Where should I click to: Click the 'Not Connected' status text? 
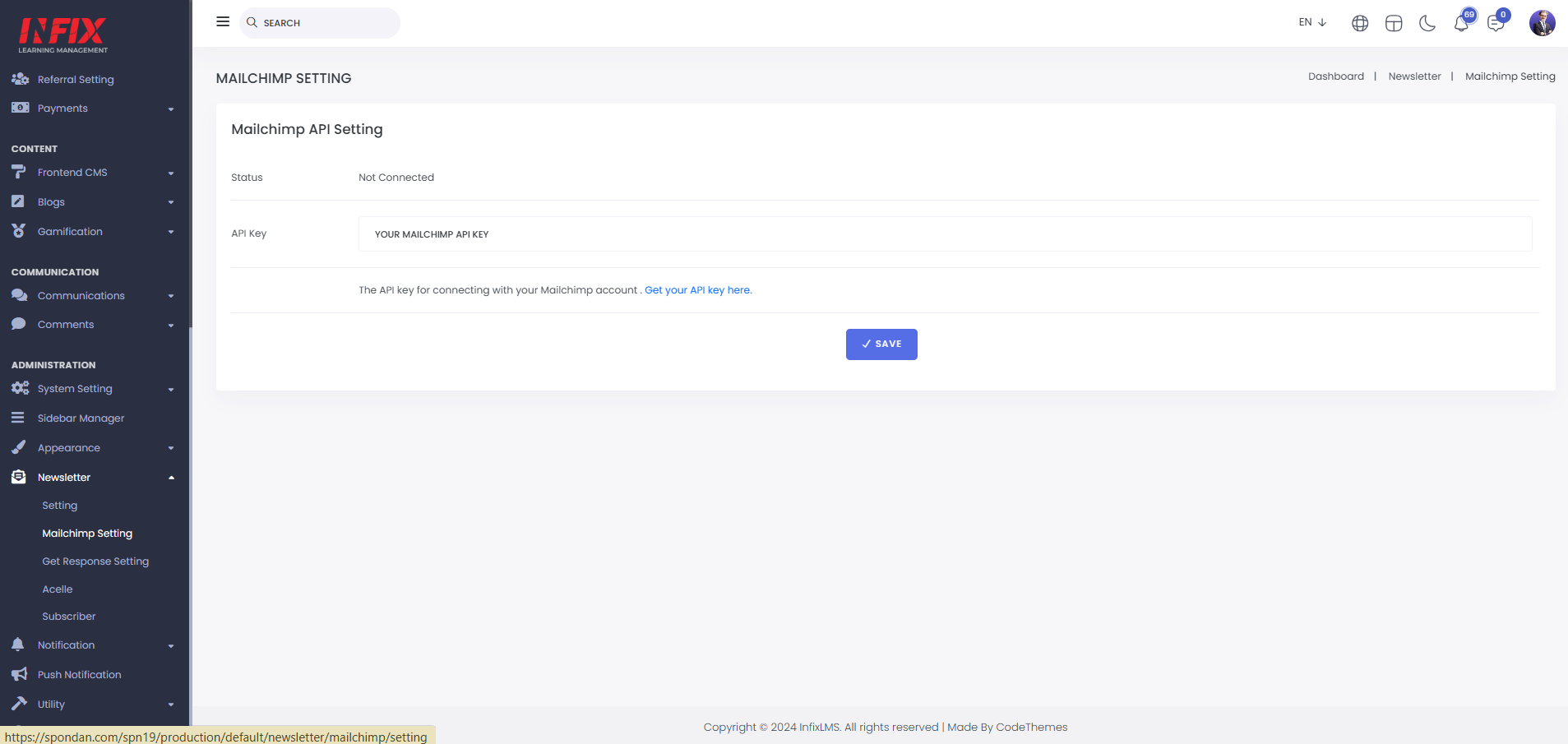tap(396, 177)
